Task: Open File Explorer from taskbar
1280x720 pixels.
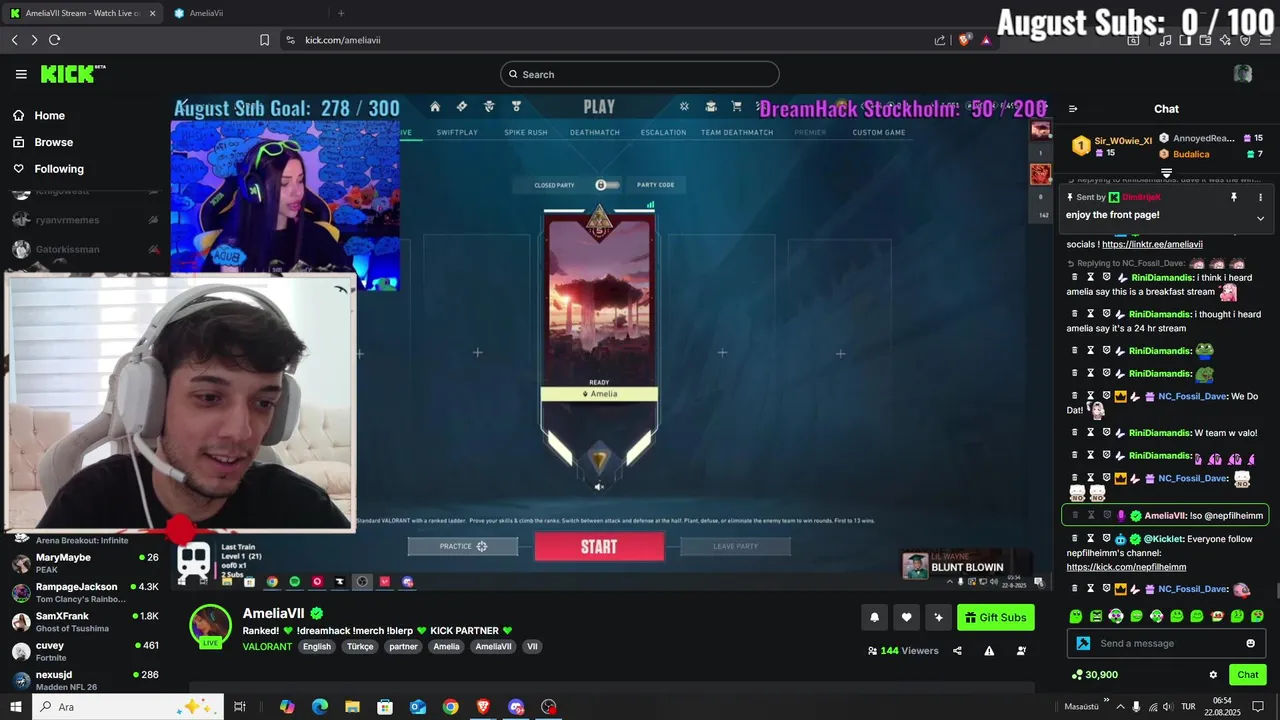Action: (x=352, y=707)
